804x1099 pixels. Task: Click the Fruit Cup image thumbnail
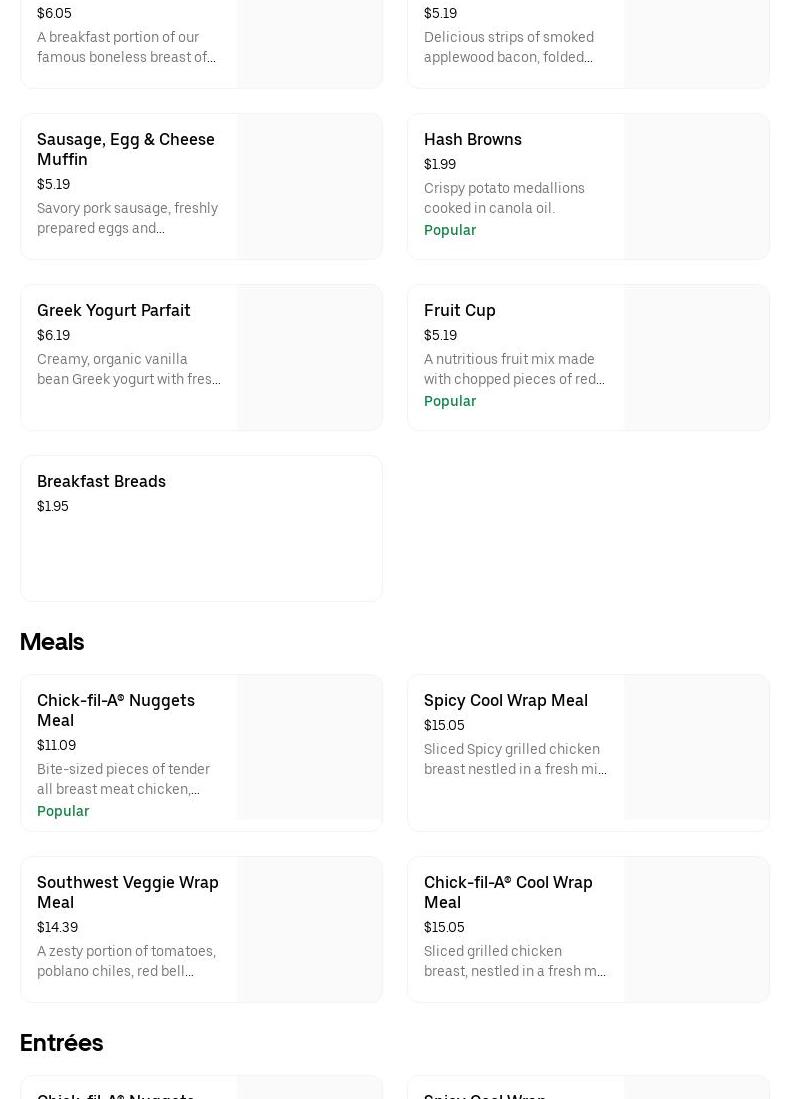pyautogui.click(x=696, y=358)
